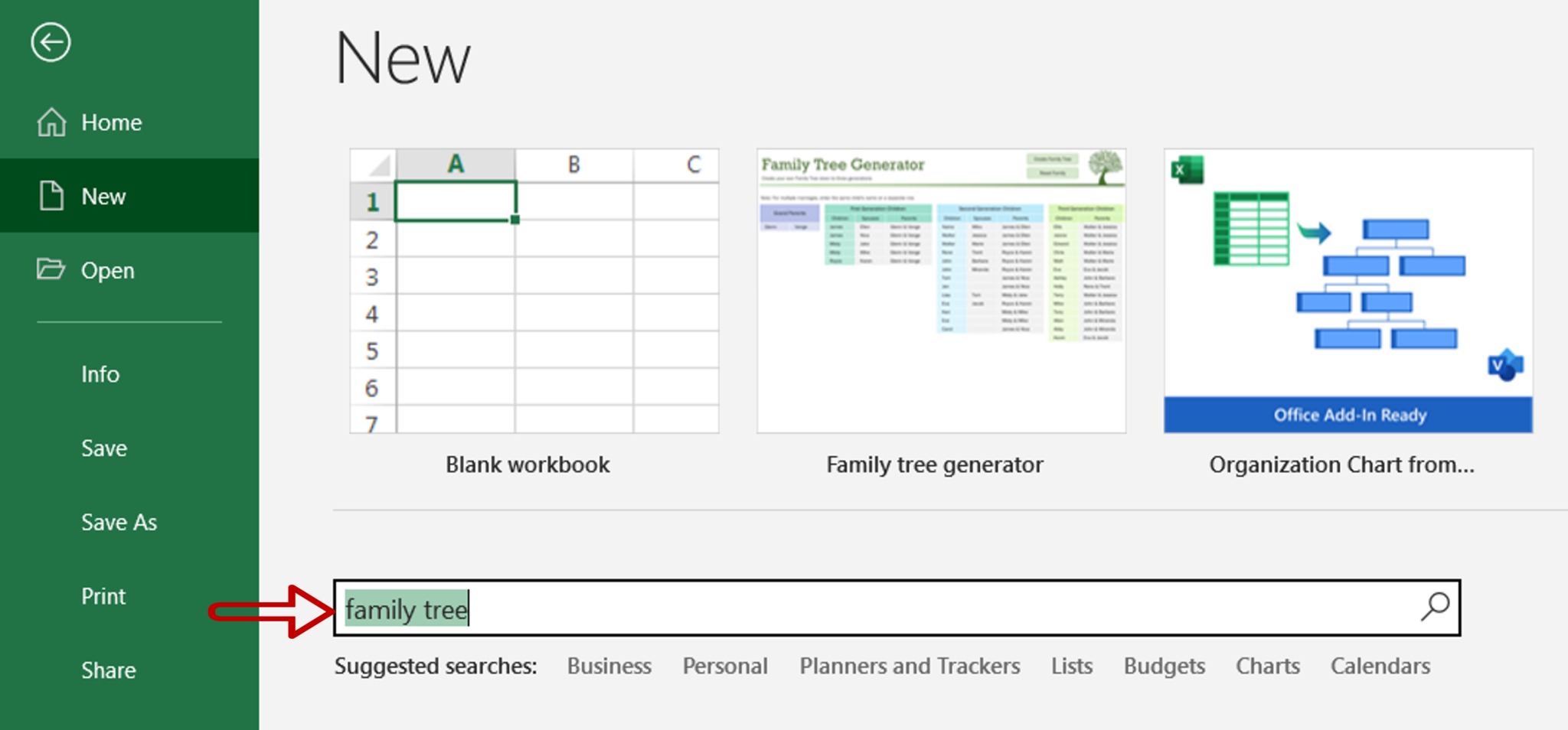Click the back arrow icon
The height and width of the screenshot is (730, 1568).
tap(49, 44)
